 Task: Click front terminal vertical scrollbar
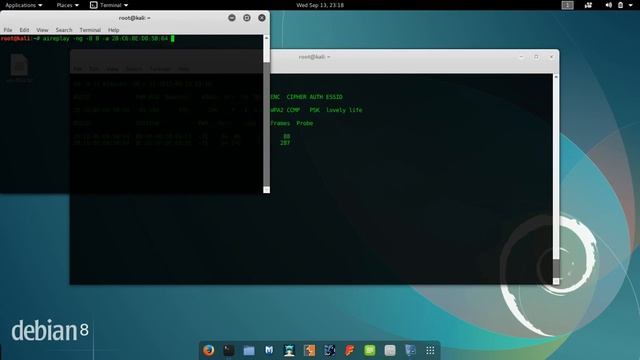(267, 113)
